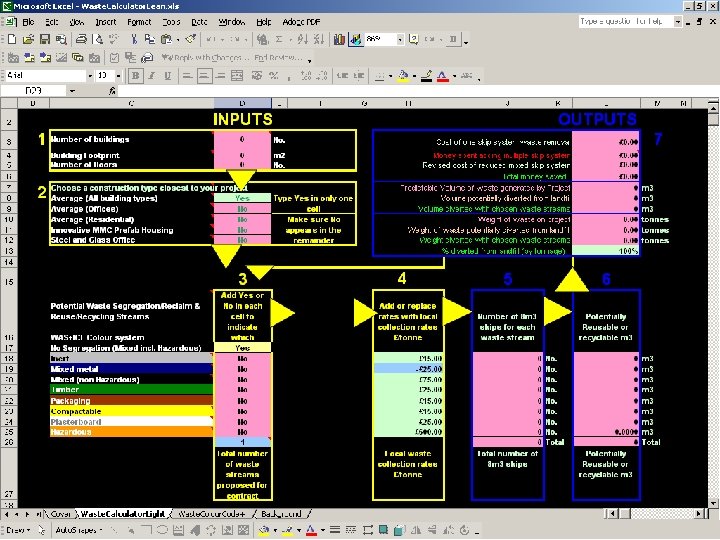Open the File menu
The width and height of the screenshot is (720, 540).
[x=28, y=22]
